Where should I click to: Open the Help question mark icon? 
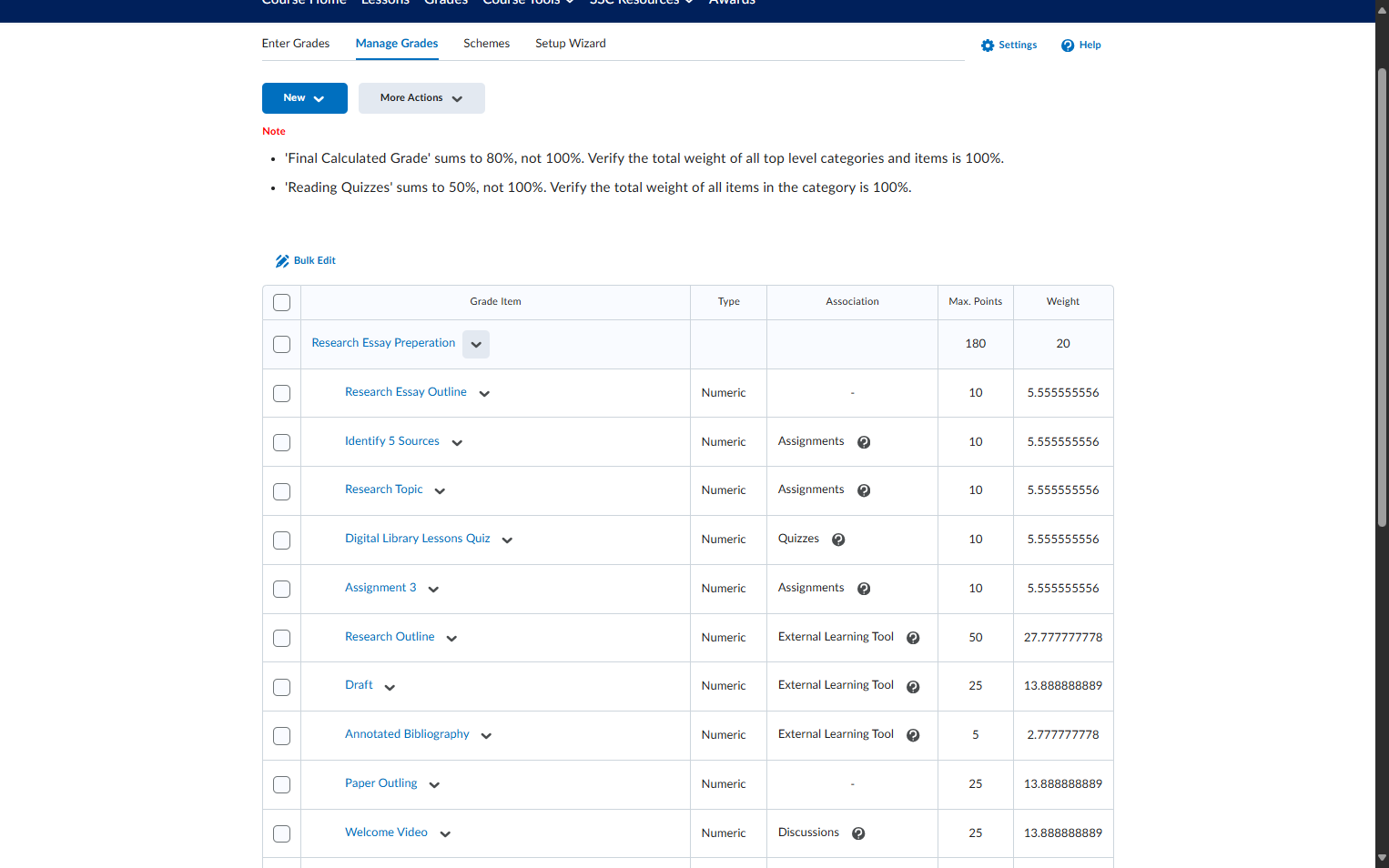click(1068, 45)
